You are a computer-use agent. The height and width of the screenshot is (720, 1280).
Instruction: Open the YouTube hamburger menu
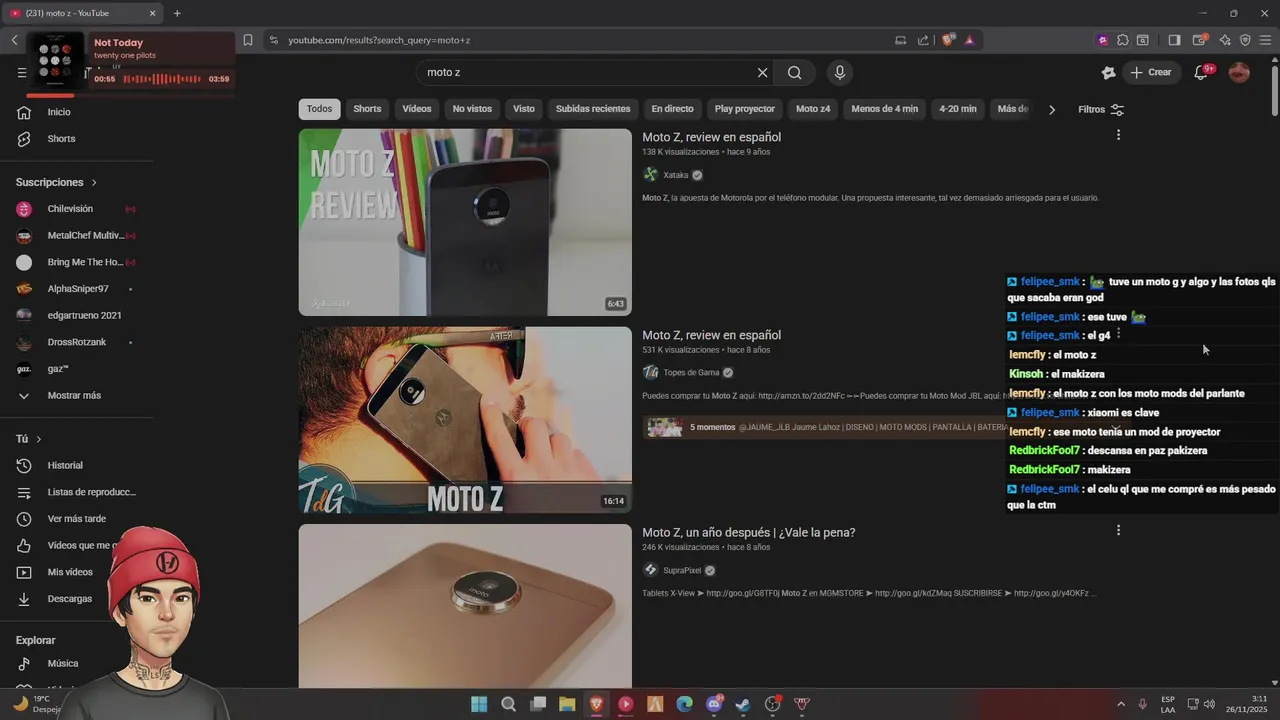point(22,72)
